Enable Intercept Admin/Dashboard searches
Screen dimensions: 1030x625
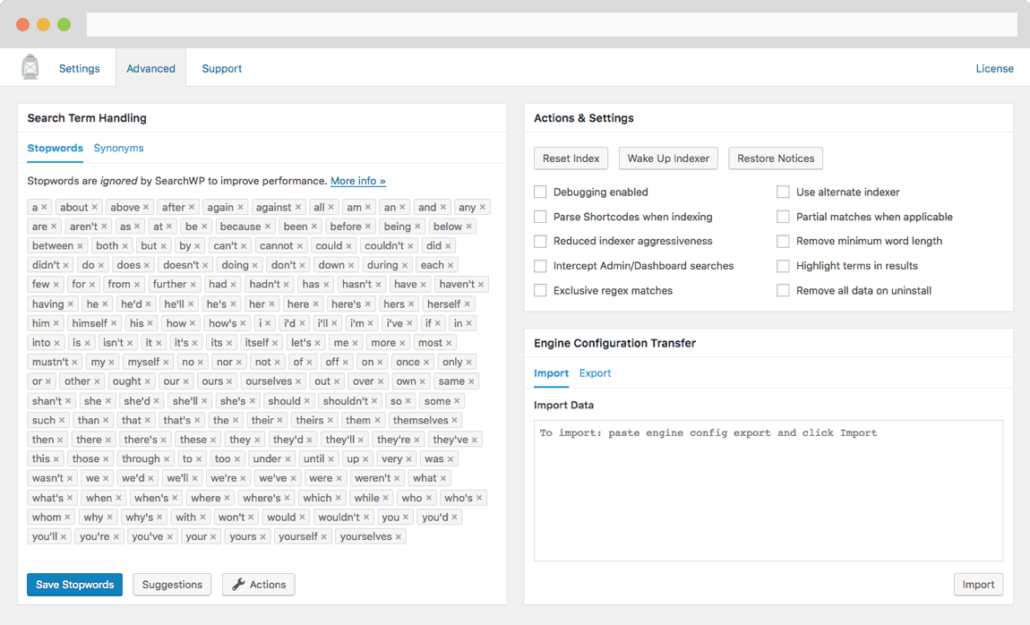(x=540, y=266)
